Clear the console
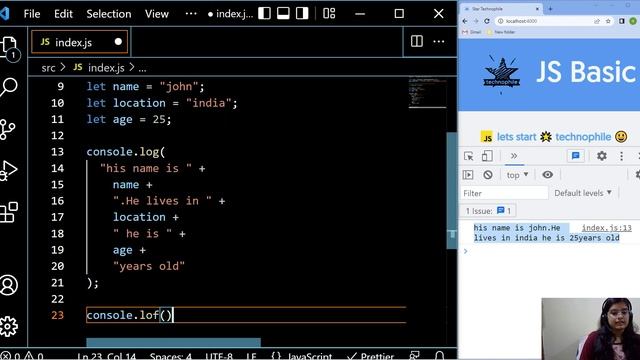 [488, 175]
